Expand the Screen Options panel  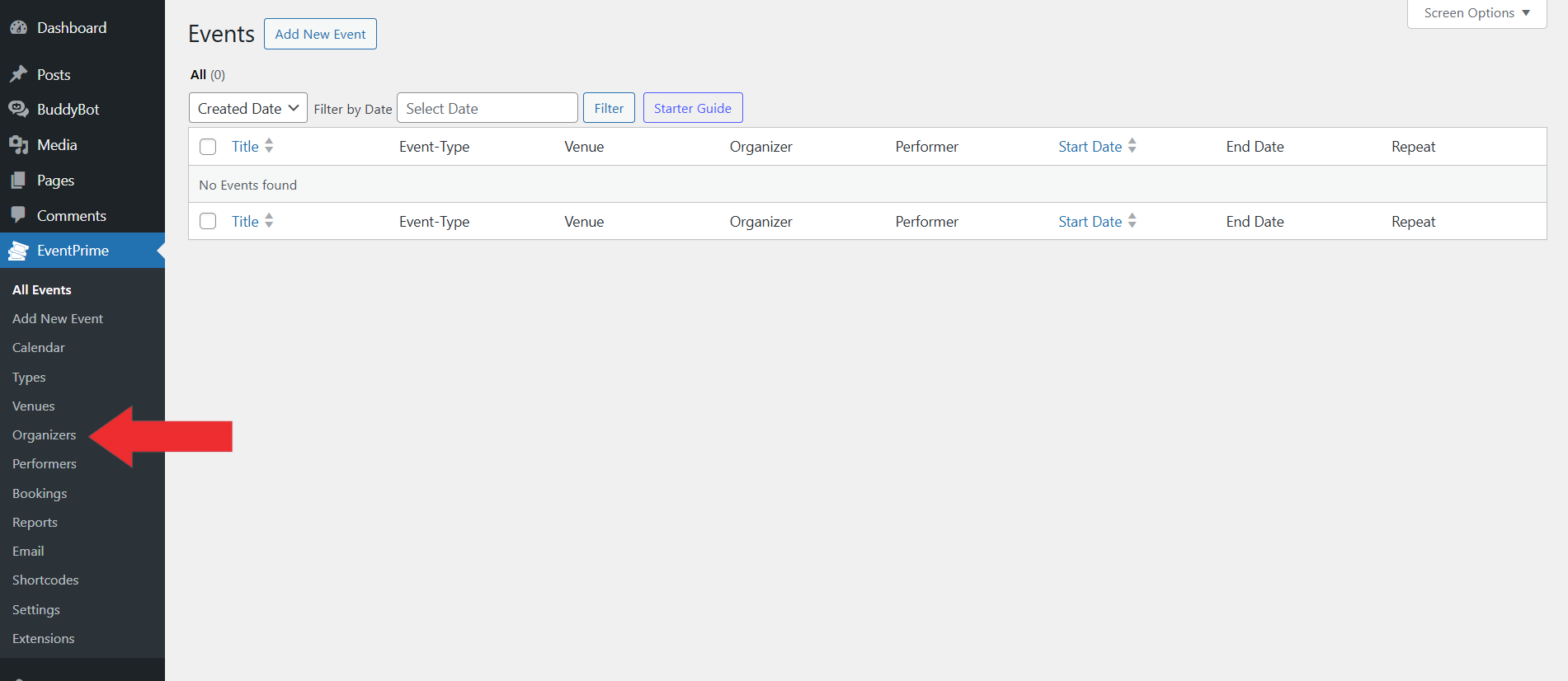point(1476,13)
